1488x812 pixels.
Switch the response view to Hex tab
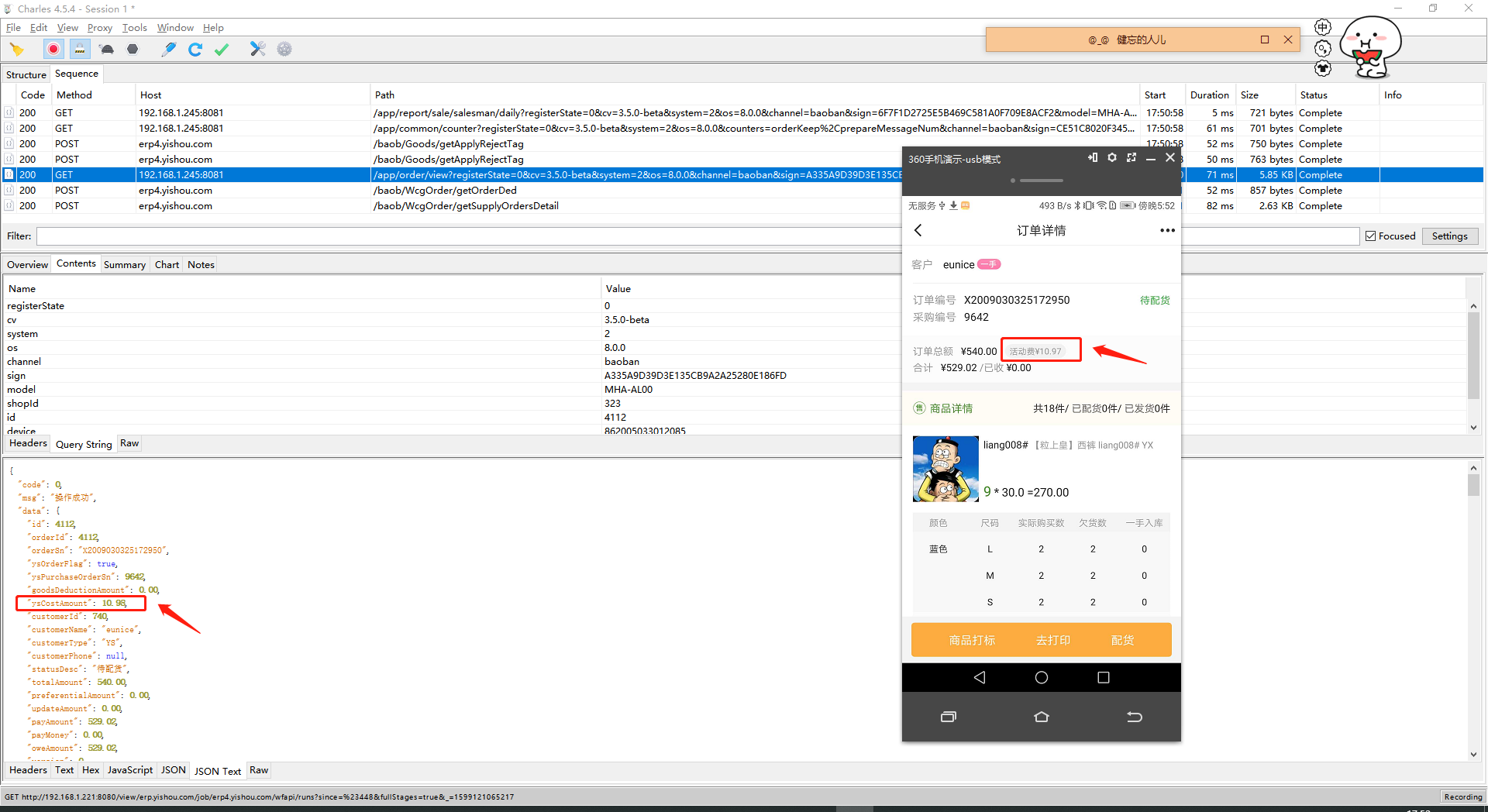click(91, 770)
